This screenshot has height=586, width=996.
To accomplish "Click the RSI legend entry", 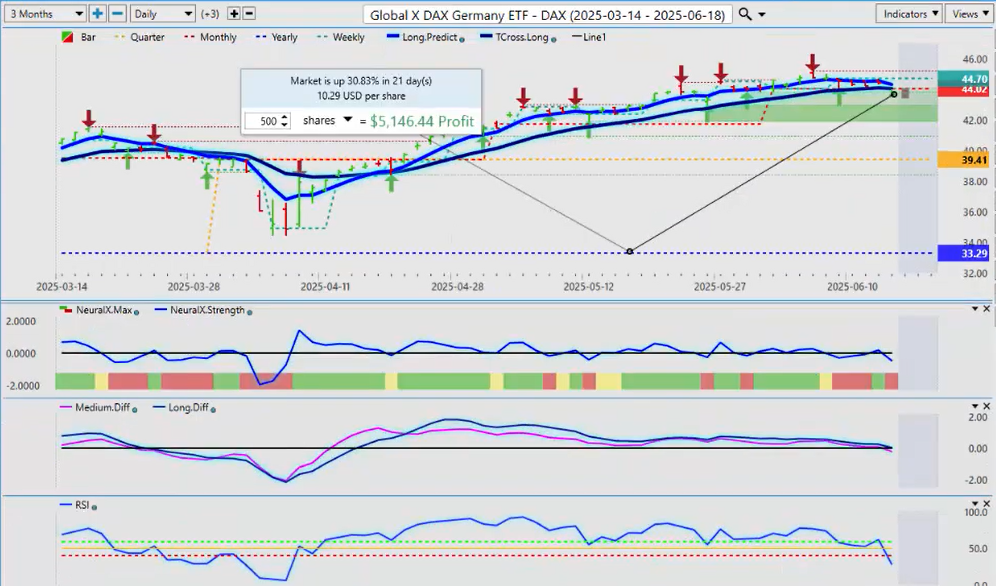I will click(75, 505).
